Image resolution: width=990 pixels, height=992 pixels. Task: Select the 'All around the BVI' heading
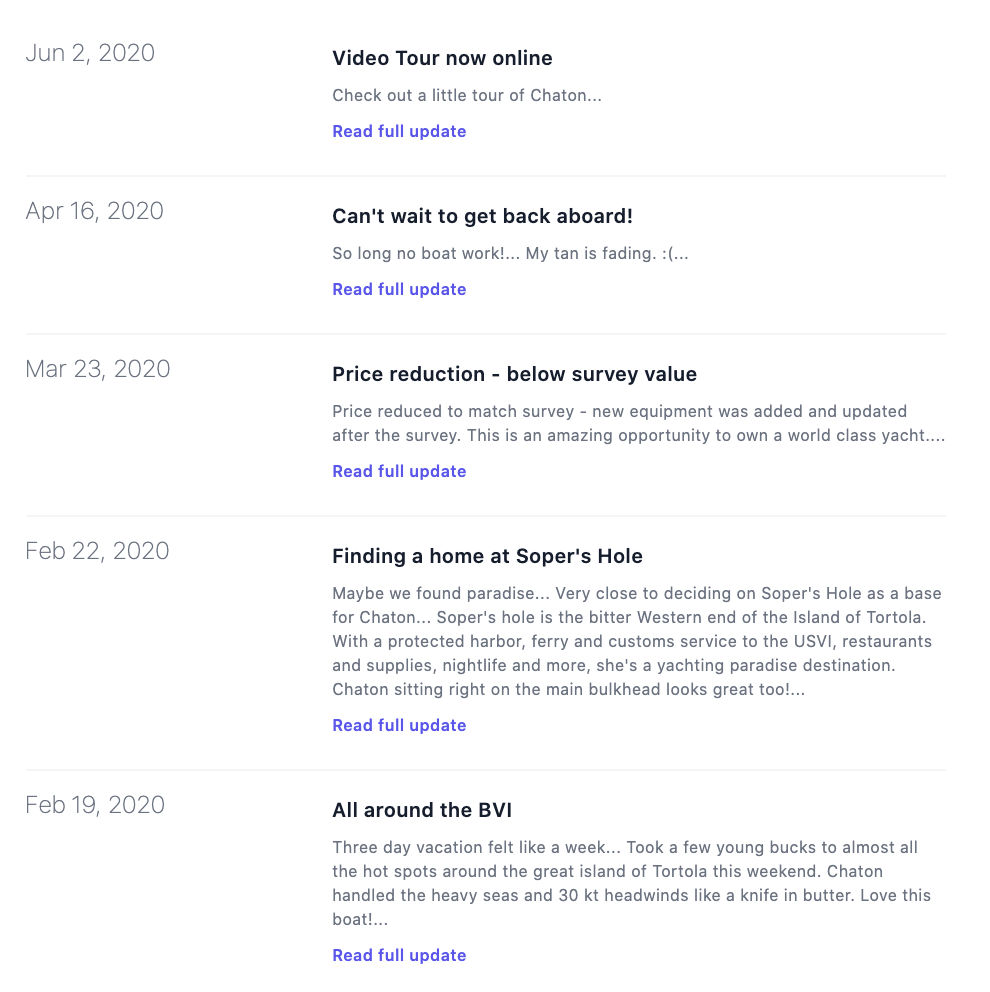click(x=422, y=810)
